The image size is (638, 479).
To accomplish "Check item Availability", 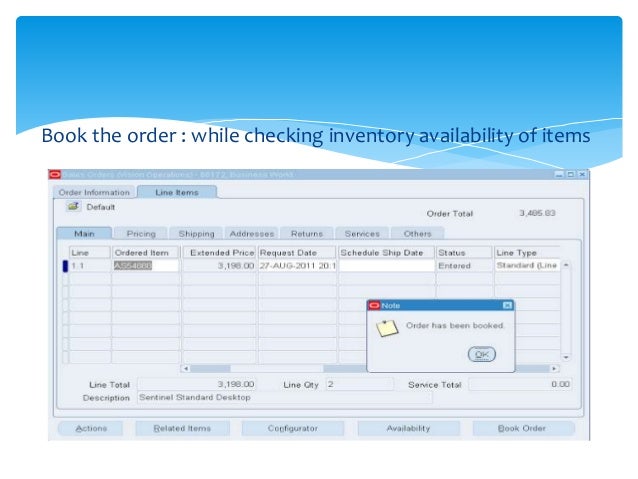I will point(408,428).
